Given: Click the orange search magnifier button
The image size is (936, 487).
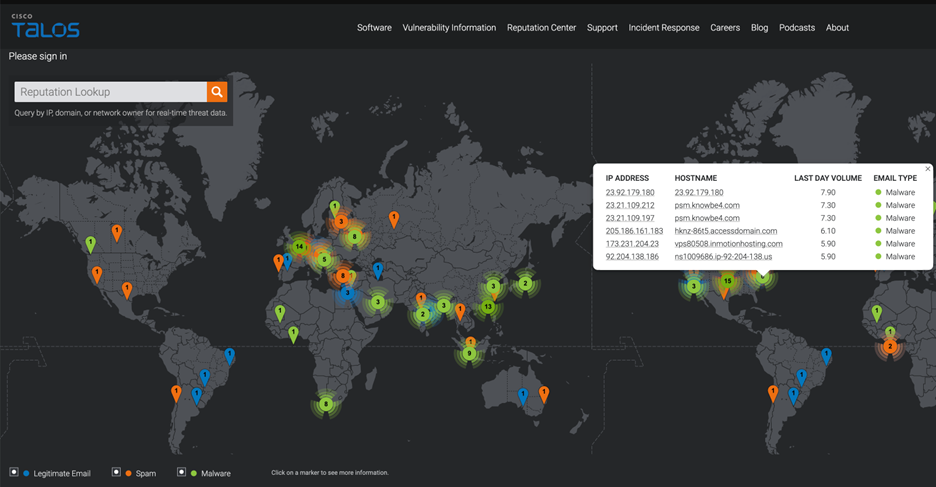Looking at the screenshot, I should point(217,91).
